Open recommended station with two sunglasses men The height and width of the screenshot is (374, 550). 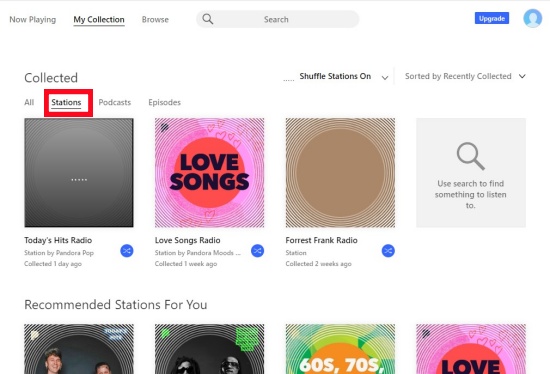click(209, 349)
